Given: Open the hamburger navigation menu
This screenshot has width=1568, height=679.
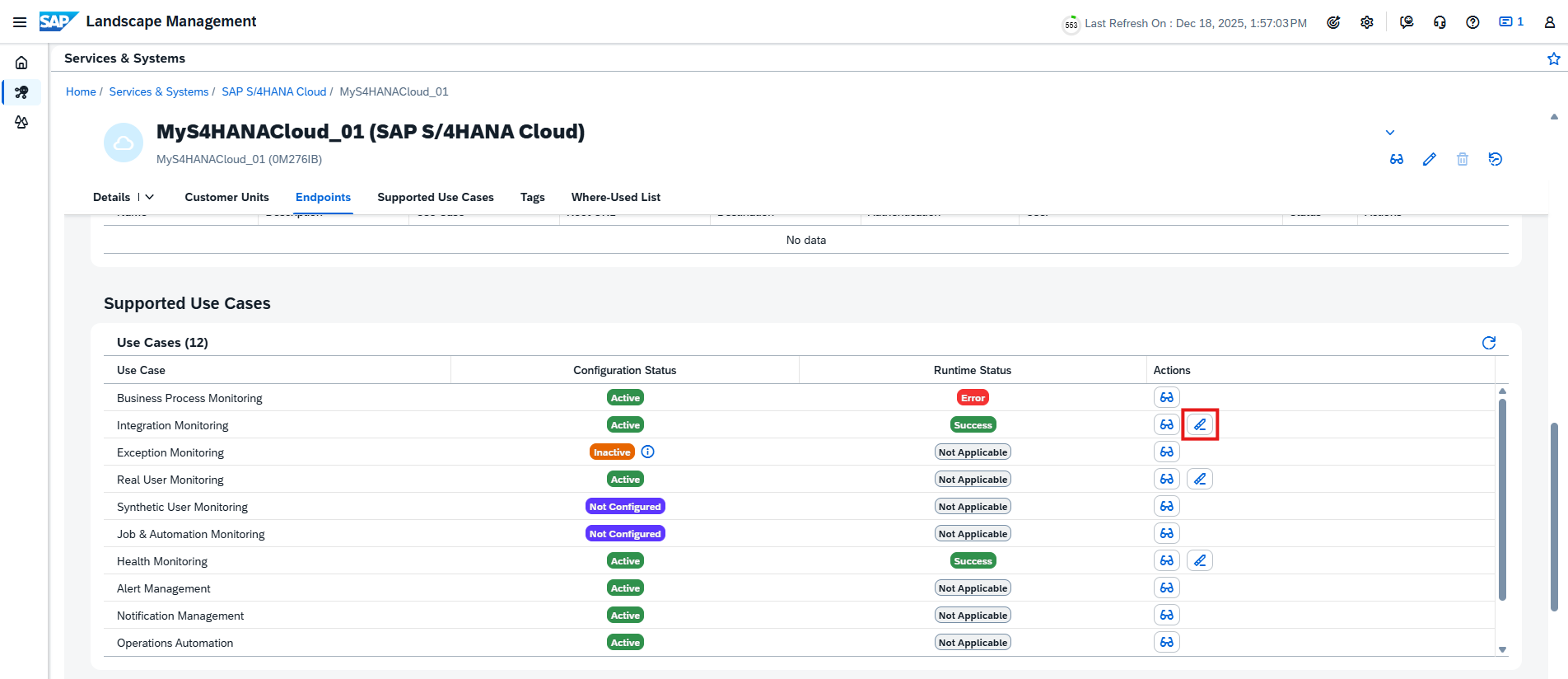Looking at the screenshot, I should (20, 22).
